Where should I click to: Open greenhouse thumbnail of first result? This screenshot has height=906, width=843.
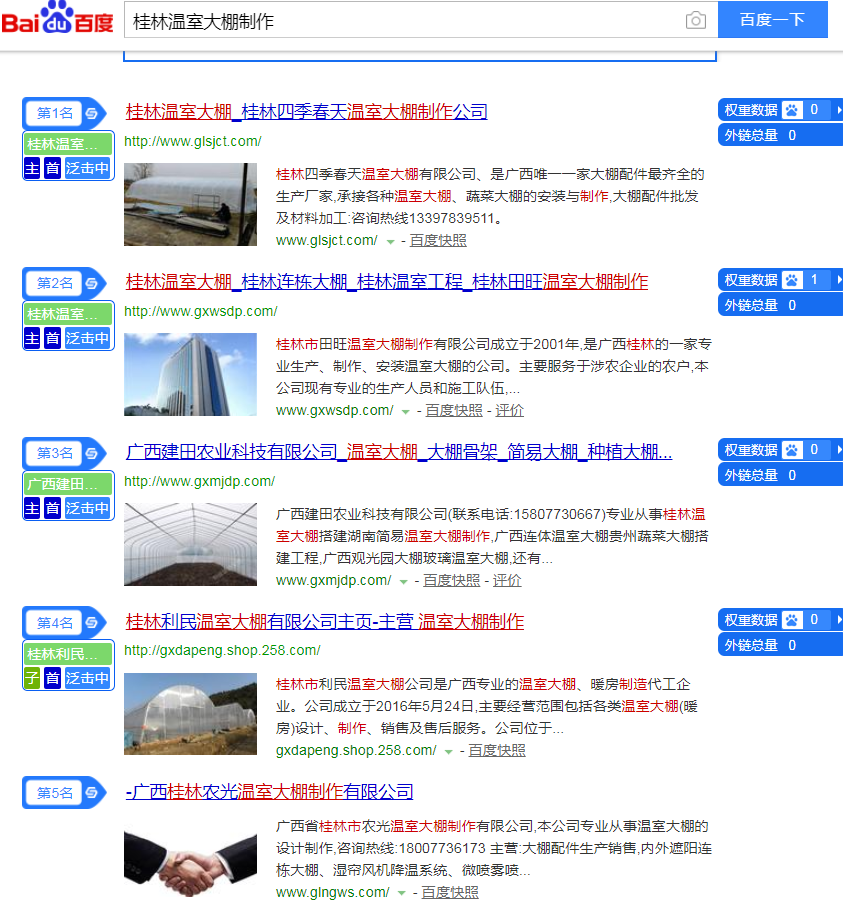click(190, 205)
